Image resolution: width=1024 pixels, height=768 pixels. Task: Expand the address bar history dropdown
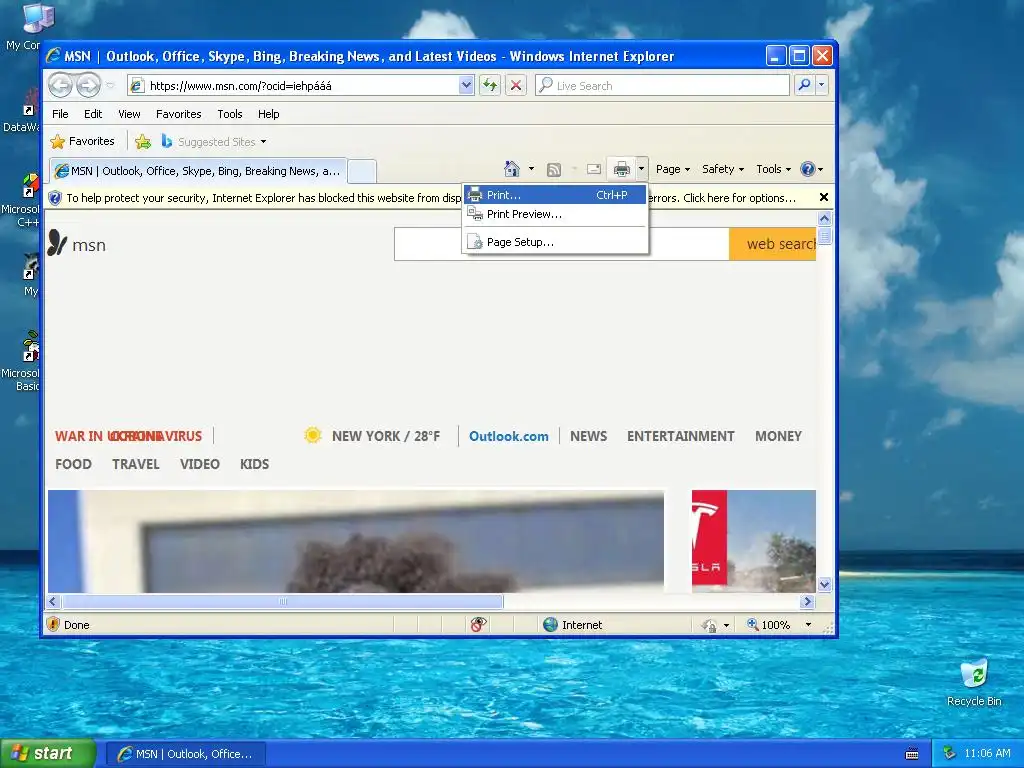point(466,86)
